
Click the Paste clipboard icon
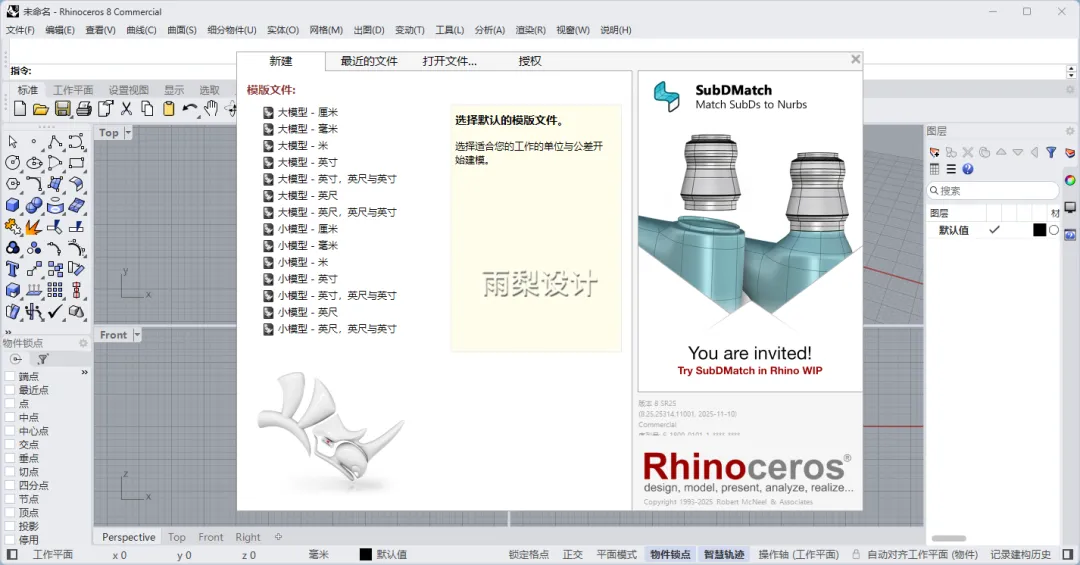click(x=169, y=108)
